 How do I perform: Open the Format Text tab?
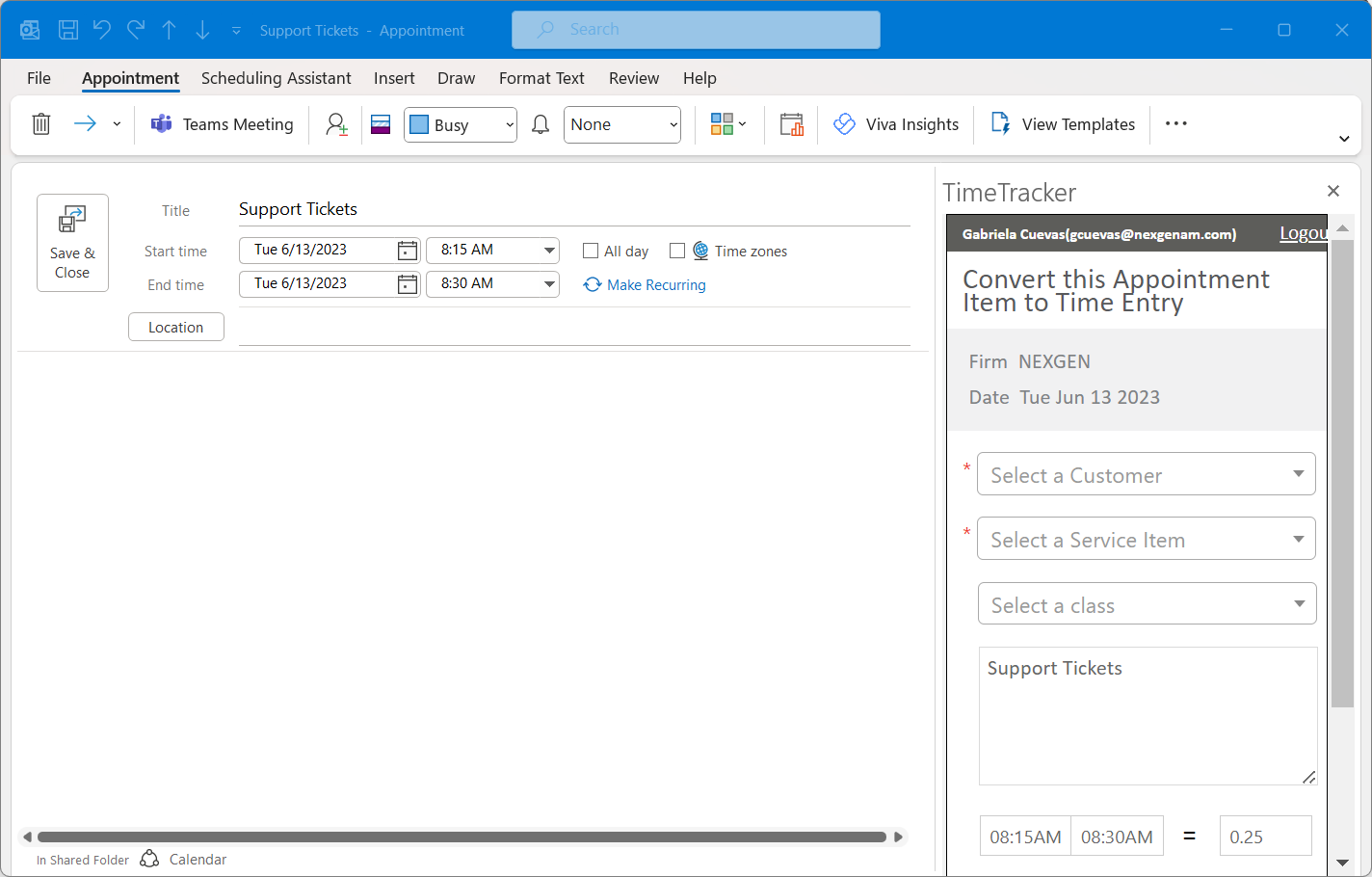pos(541,78)
